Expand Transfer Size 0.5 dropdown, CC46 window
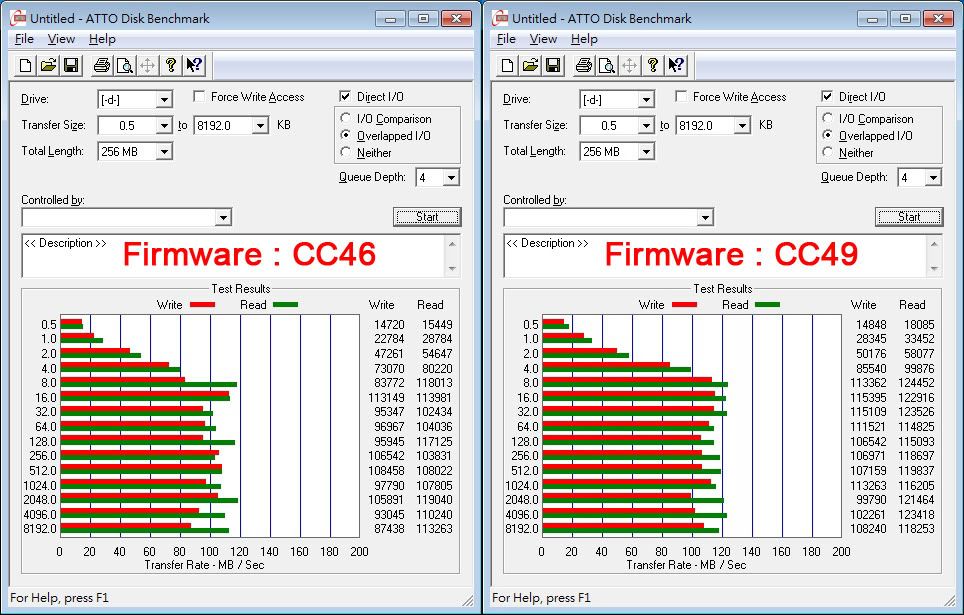 164,126
